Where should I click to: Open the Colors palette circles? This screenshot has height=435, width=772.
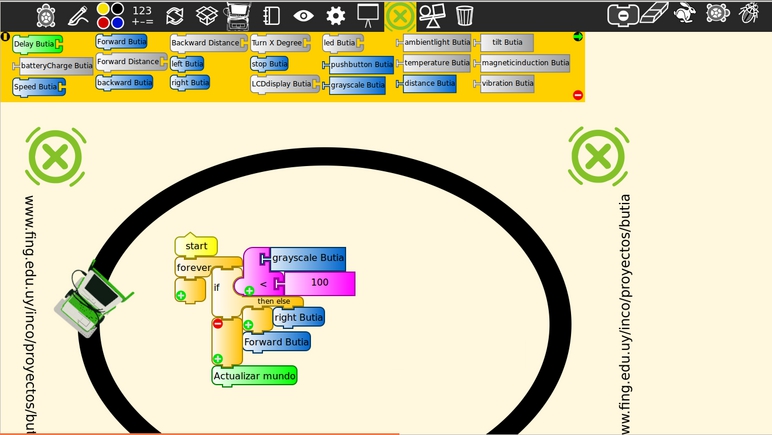110,16
